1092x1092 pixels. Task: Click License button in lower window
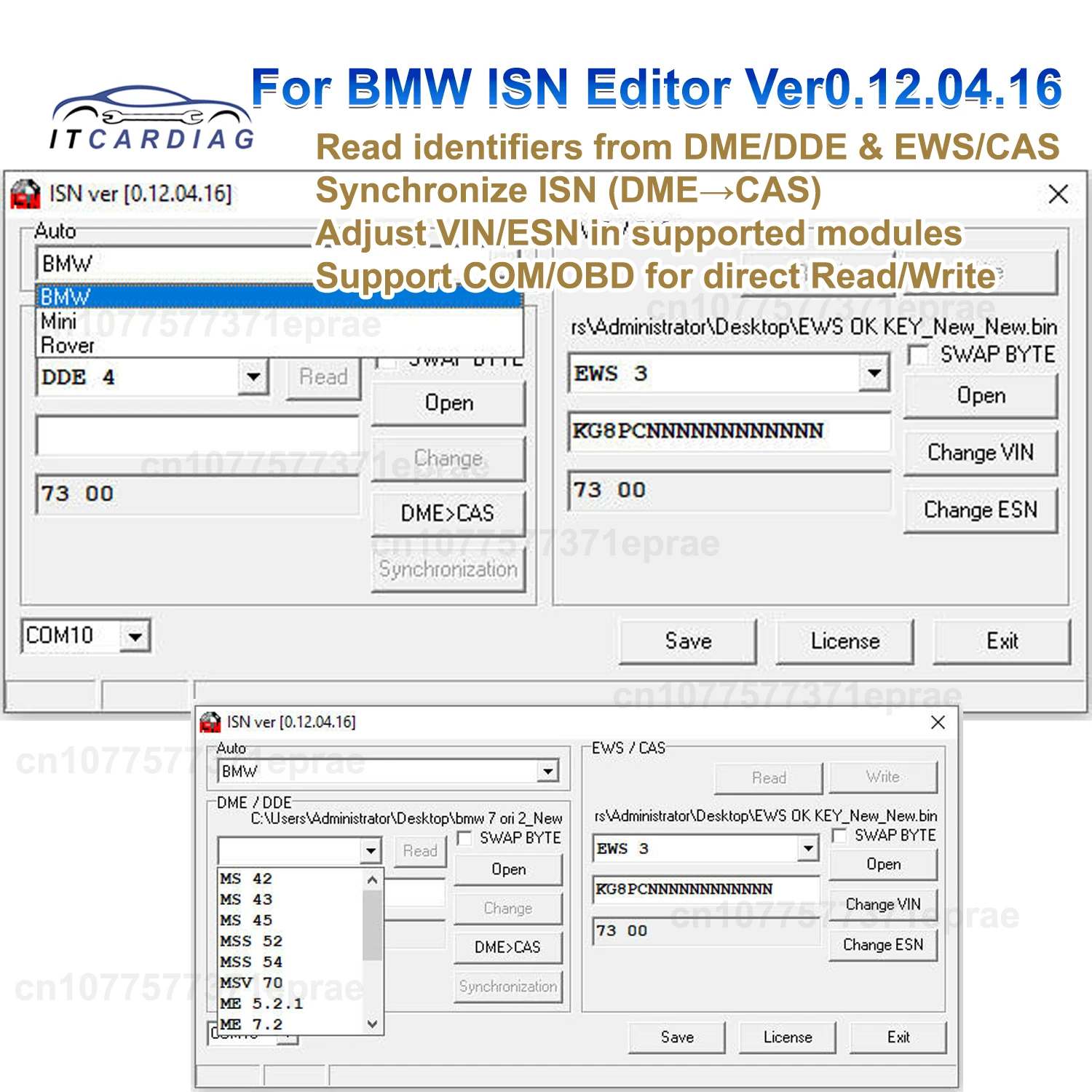[788, 1037]
